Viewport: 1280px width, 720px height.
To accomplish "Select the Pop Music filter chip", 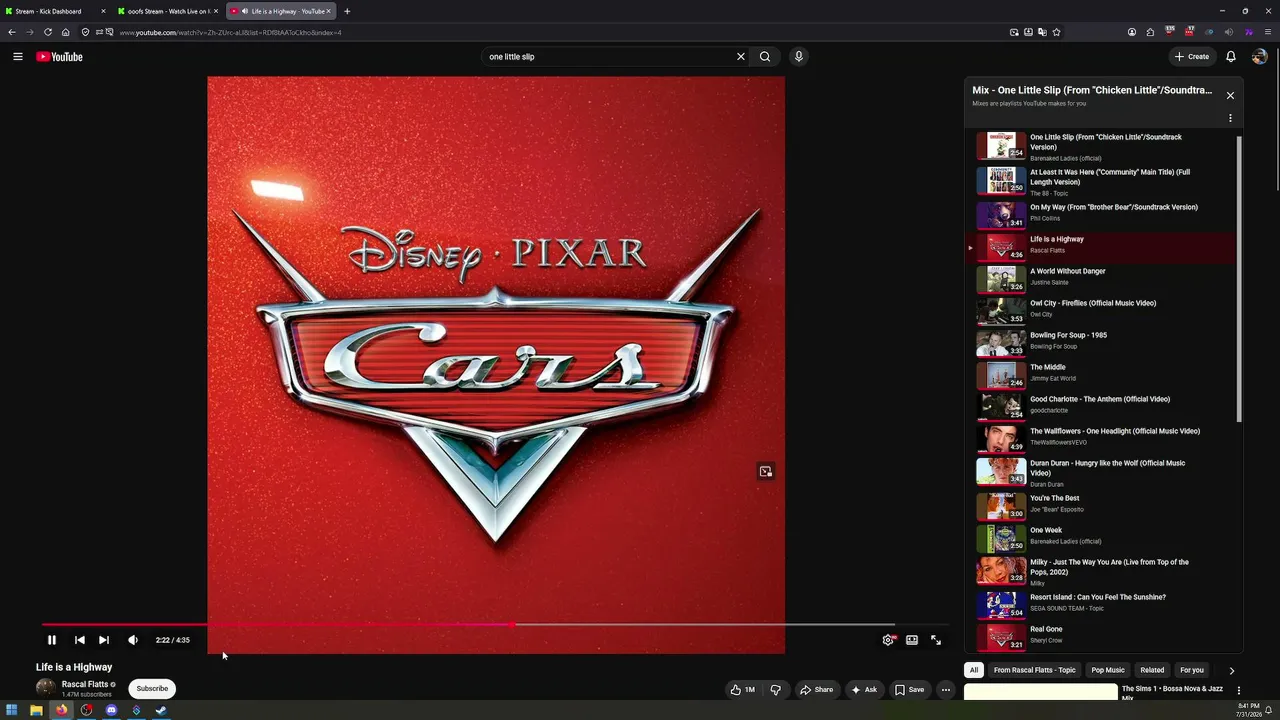I will pos(1108,670).
